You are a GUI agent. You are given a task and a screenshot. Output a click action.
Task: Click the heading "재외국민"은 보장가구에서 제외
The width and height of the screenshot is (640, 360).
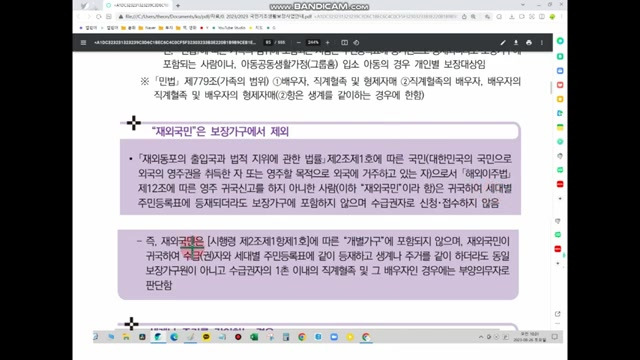220,131
